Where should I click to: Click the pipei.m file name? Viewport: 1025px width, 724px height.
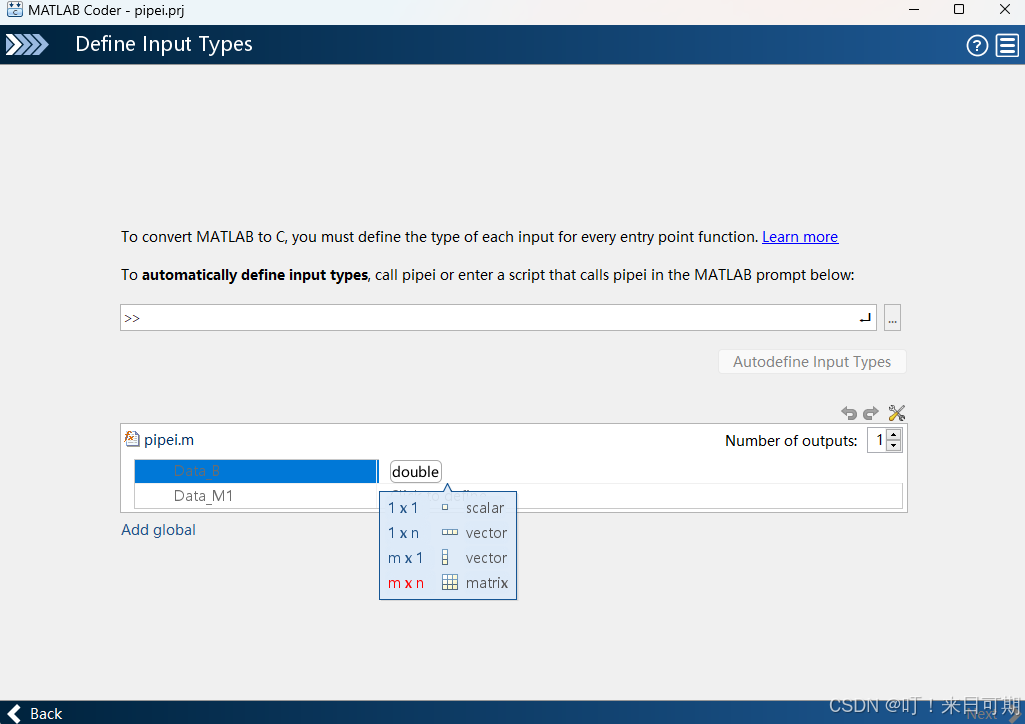pyautogui.click(x=169, y=440)
